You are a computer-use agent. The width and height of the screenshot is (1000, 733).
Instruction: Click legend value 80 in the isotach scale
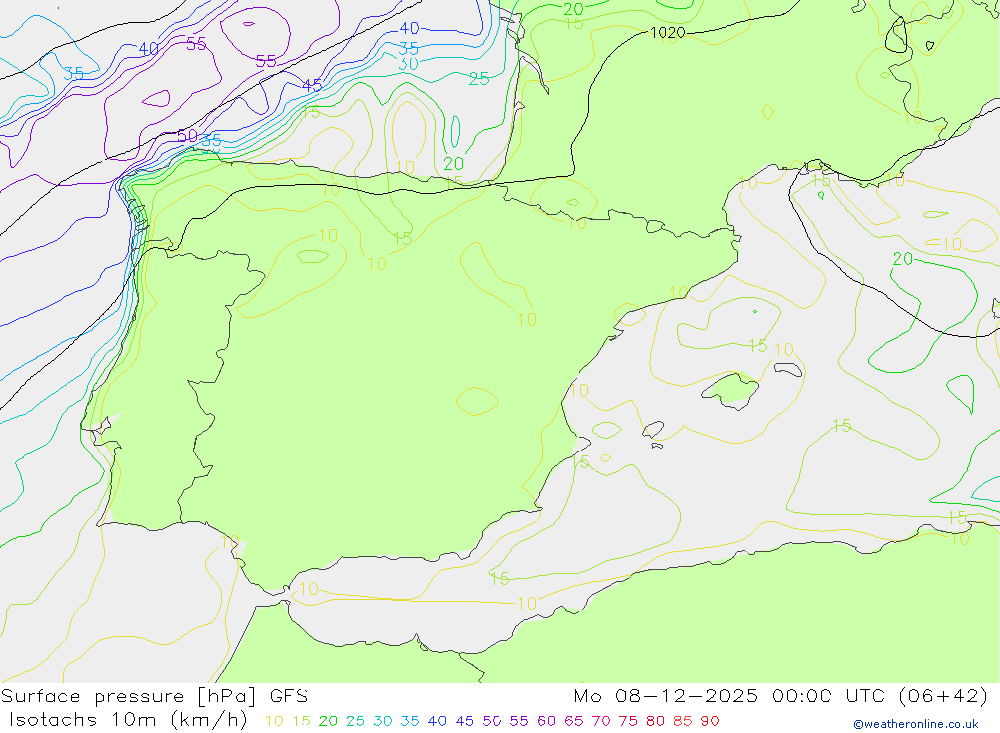click(656, 721)
